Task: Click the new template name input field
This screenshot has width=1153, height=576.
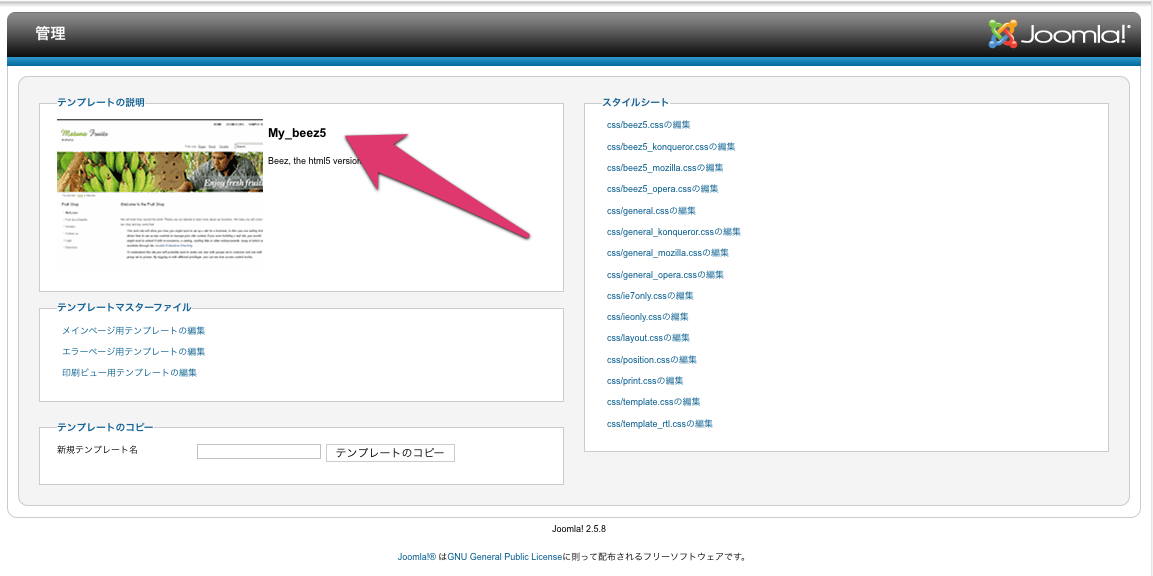Action: pyautogui.click(x=258, y=451)
